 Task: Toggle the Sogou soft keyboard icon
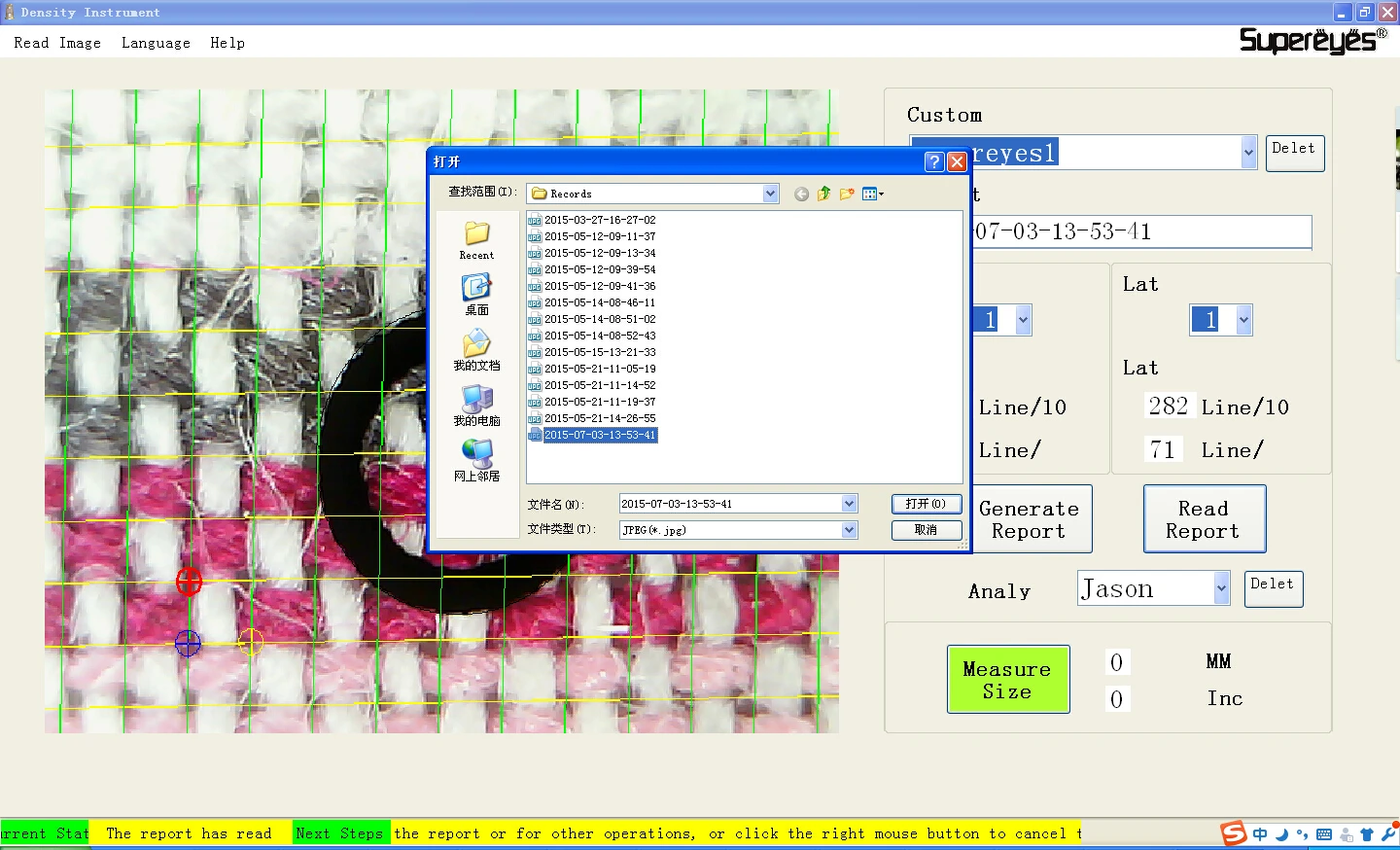(1324, 834)
